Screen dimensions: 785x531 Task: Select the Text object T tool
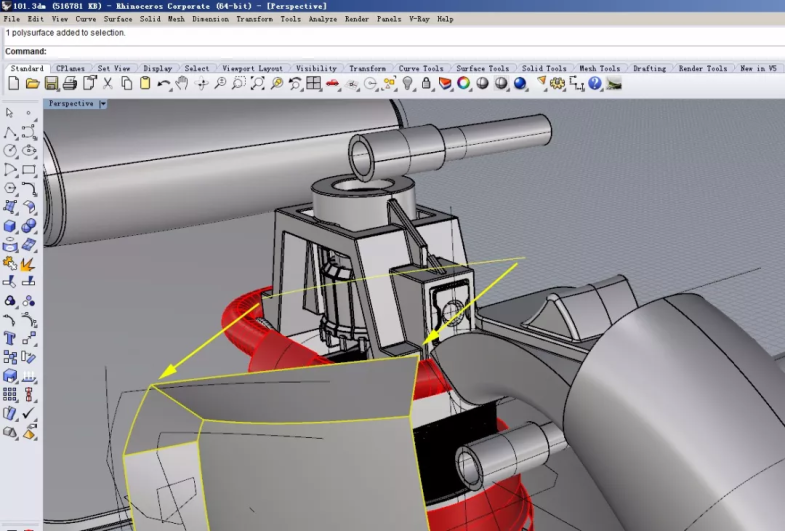coord(10,338)
